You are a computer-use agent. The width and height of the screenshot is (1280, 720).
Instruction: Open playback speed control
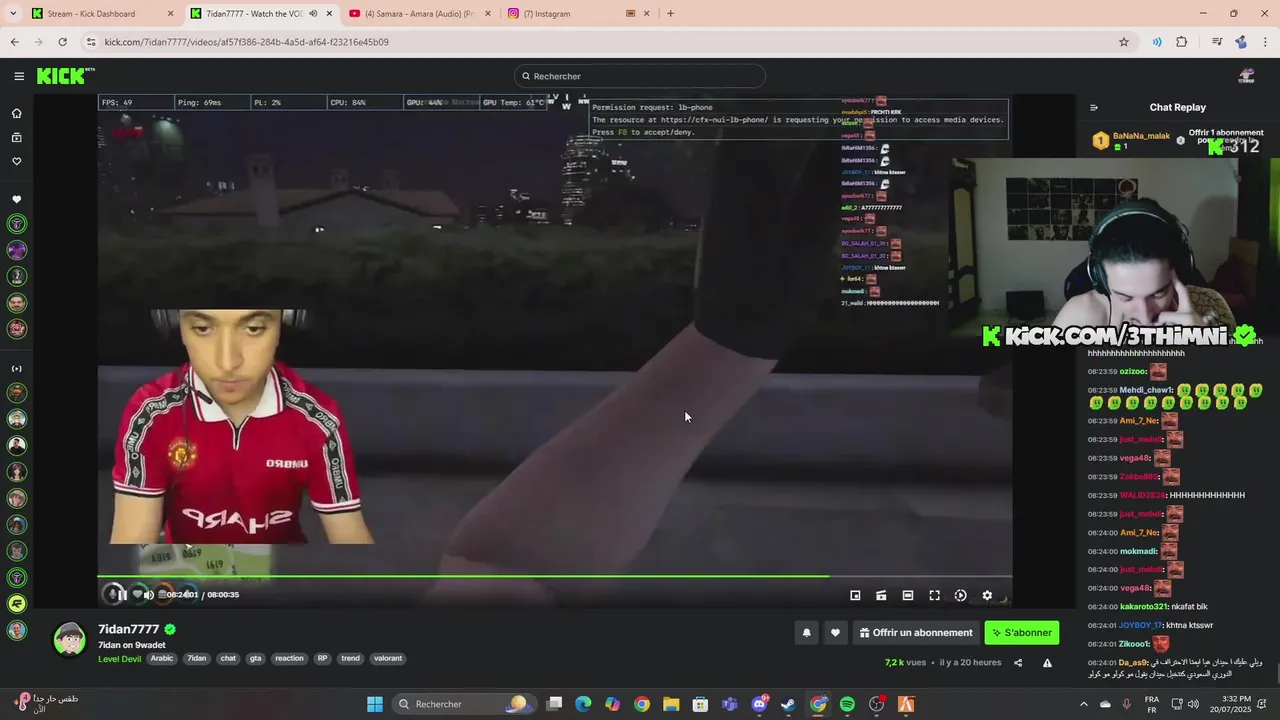(x=961, y=595)
